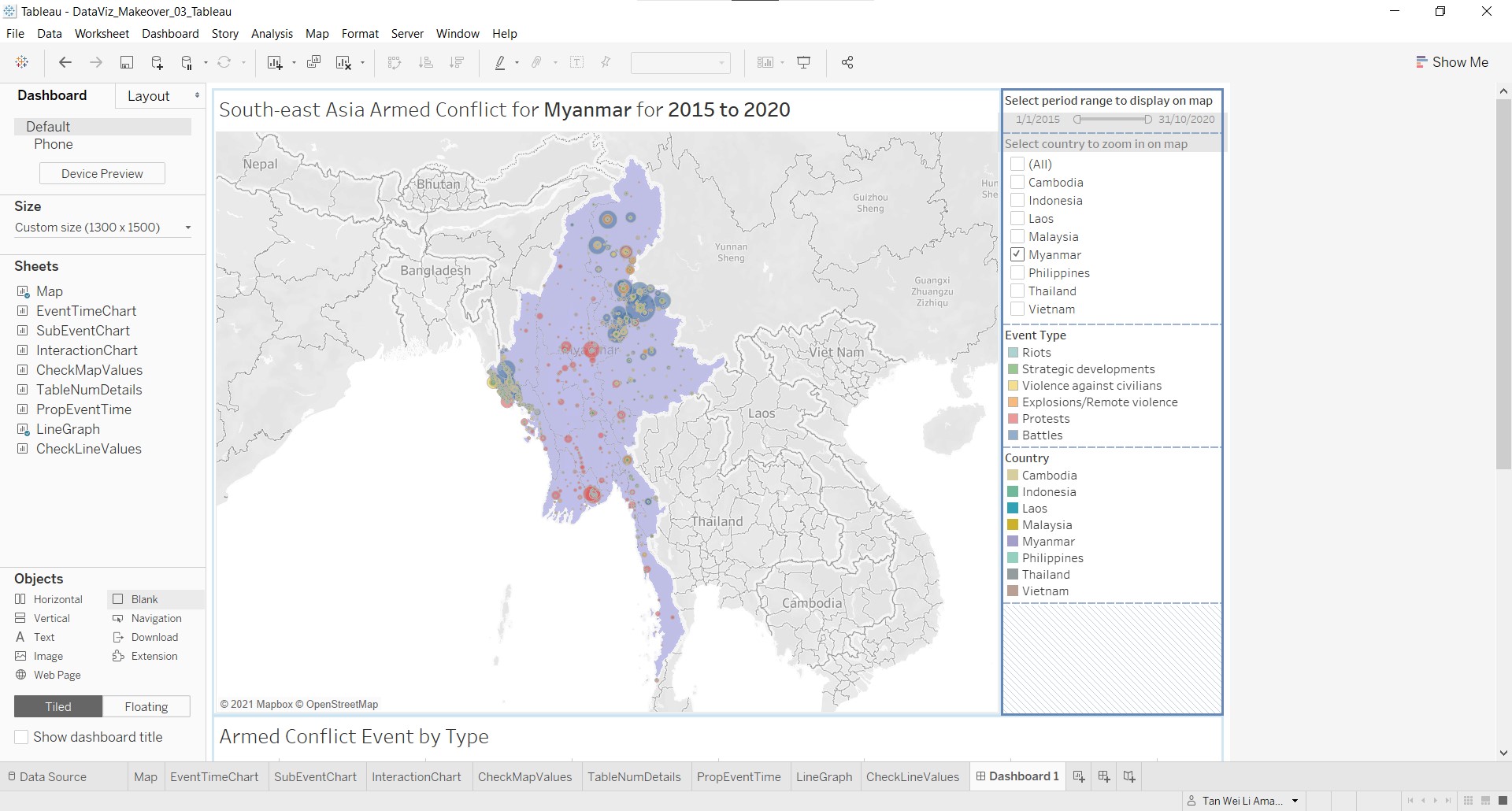Select the Floating layout option
This screenshot has height=811, width=1512.
(x=146, y=707)
